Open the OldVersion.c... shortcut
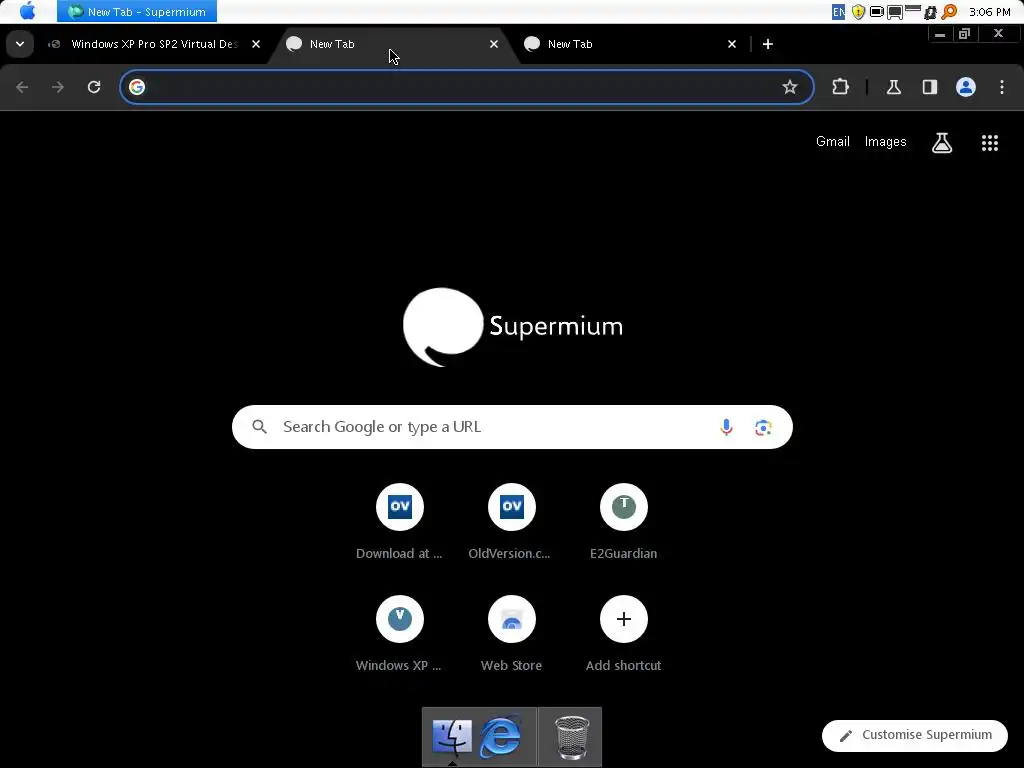This screenshot has width=1024, height=768. coord(511,522)
